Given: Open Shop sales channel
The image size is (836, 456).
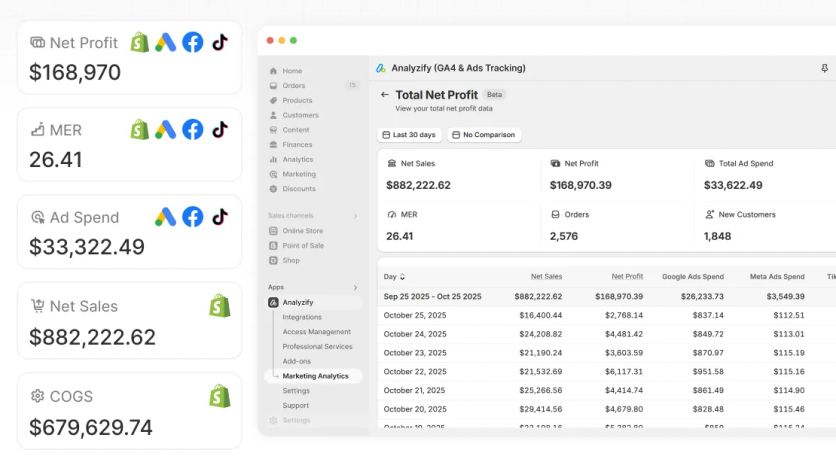Looking at the screenshot, I should click(x=291, y=260).
